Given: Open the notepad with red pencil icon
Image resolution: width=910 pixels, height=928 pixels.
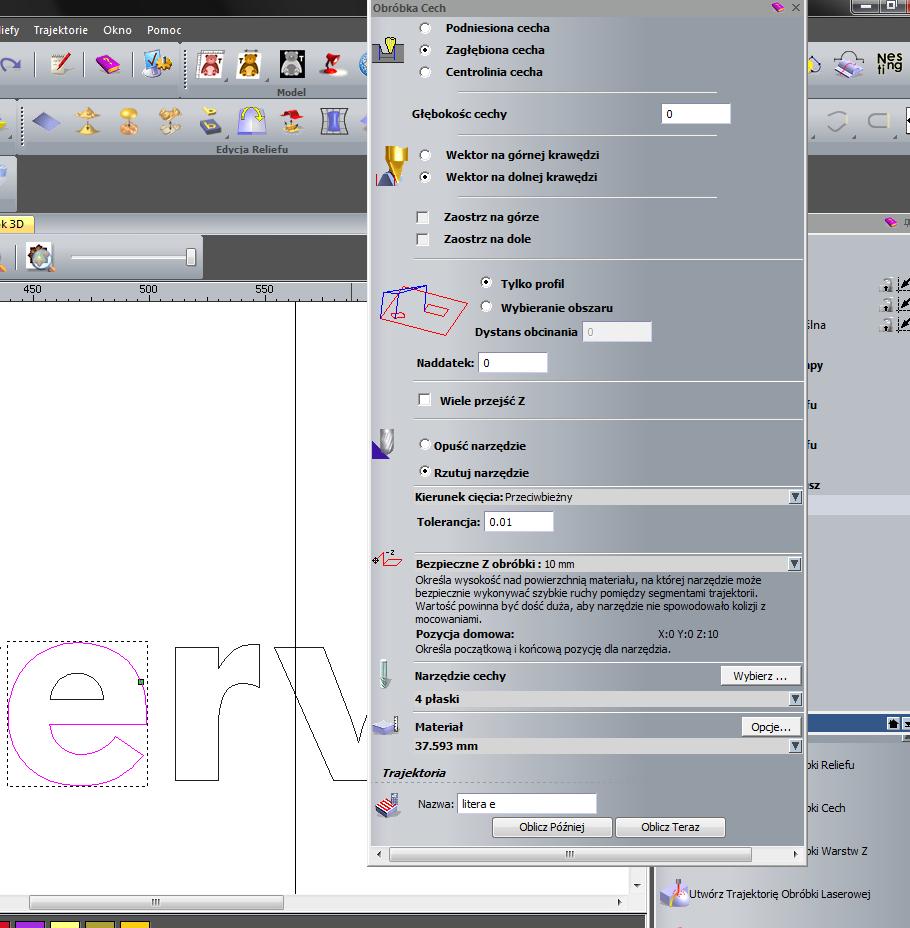Looking at the screenshot, I should coord(60,64).
